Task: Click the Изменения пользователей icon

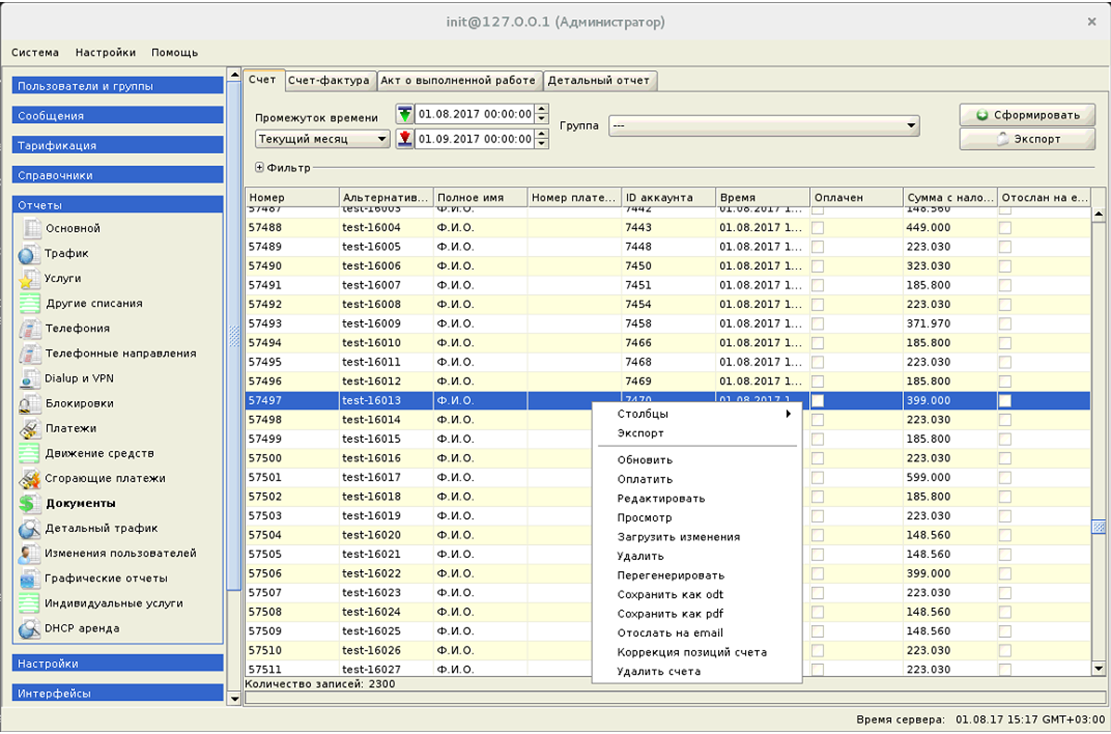Action: (x=29, y=553)
